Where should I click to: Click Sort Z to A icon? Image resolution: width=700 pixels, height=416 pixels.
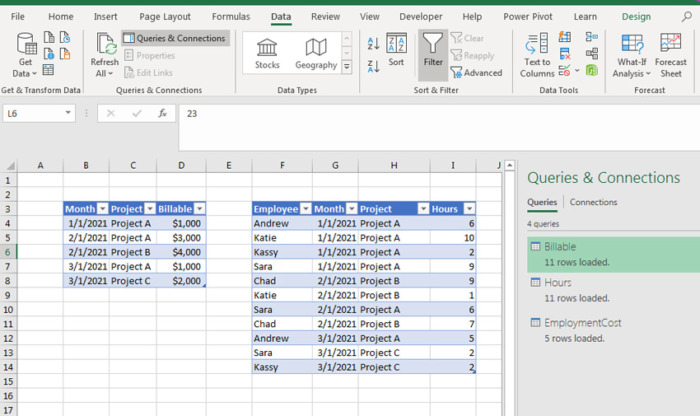pyautogui.click(x=373, y=67)
